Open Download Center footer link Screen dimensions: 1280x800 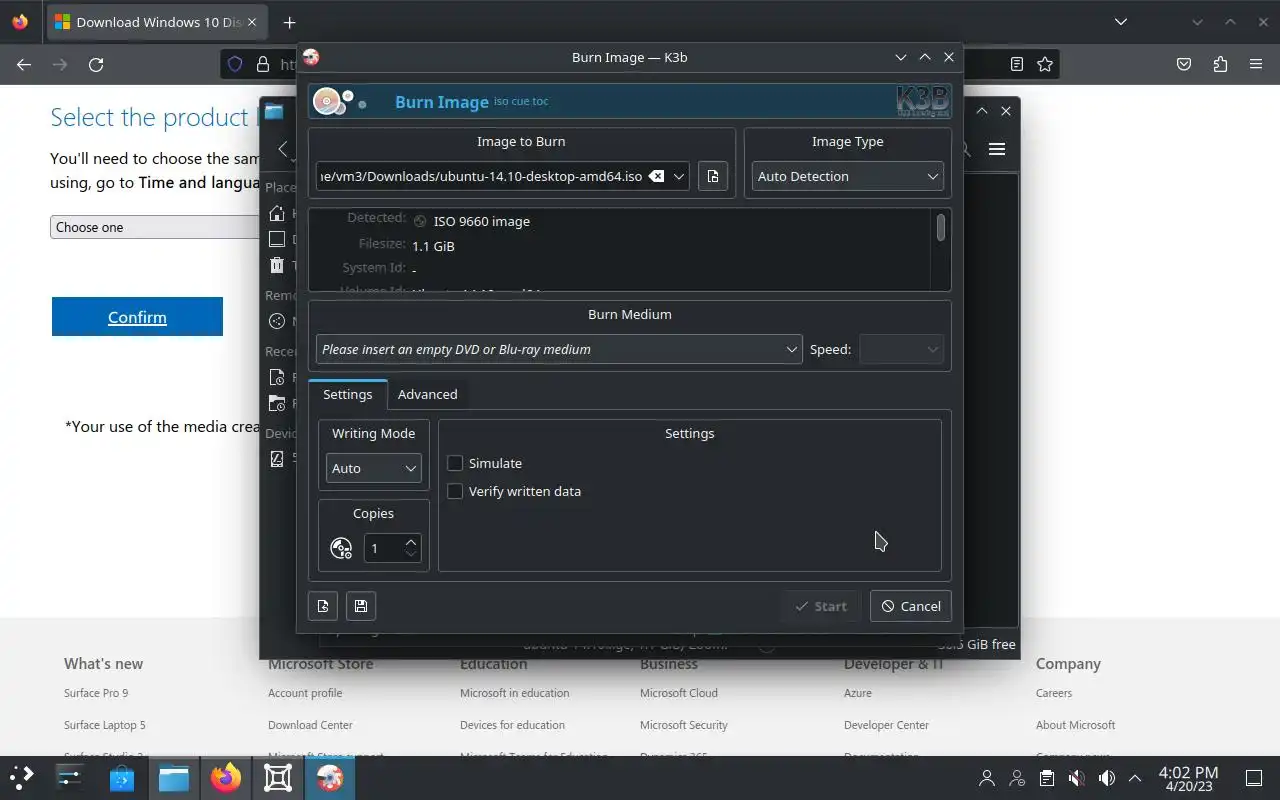pos(310,725)
